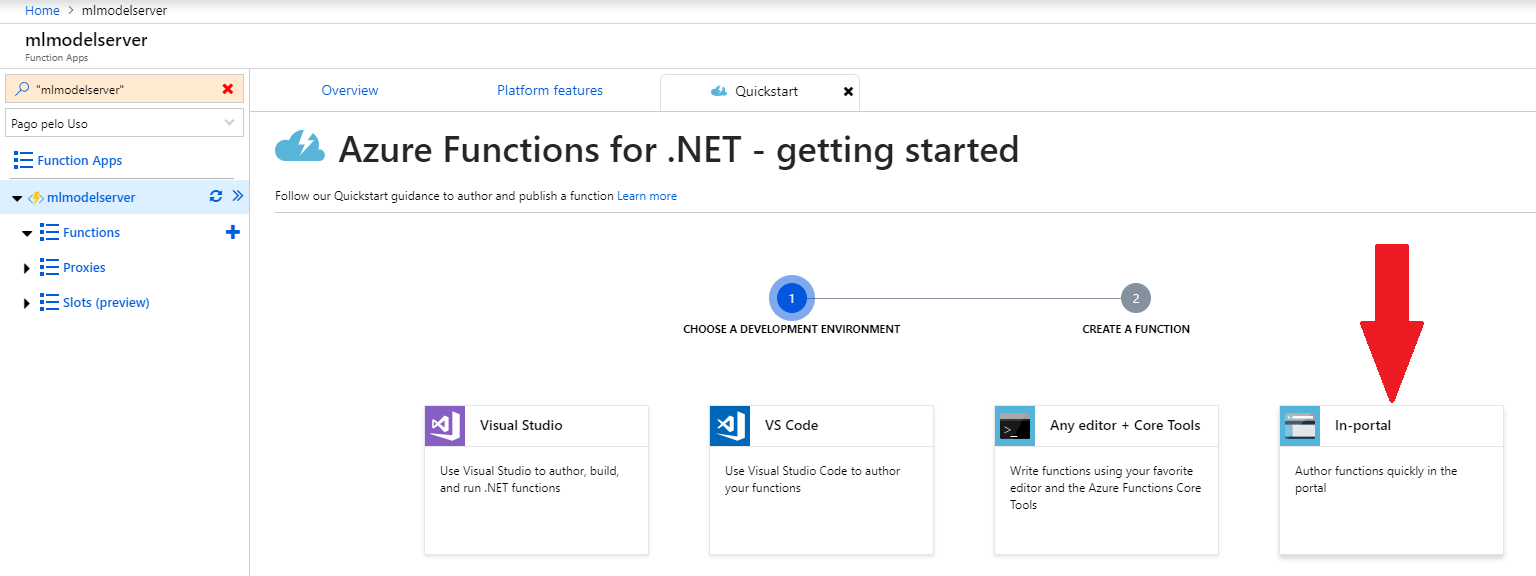The image size is (1536, 576).
Task: Click the In-portal browser window icon
Action: point(1299,426)
